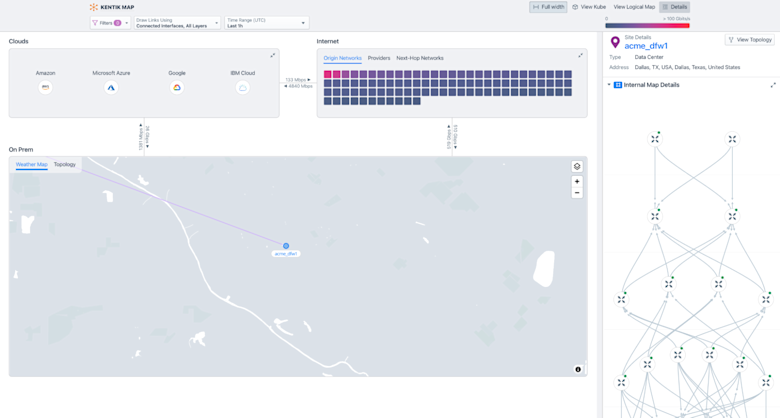Click the Clouds section heading
The width and height of the screenshot is (780, 418).
tap(18, 41)
